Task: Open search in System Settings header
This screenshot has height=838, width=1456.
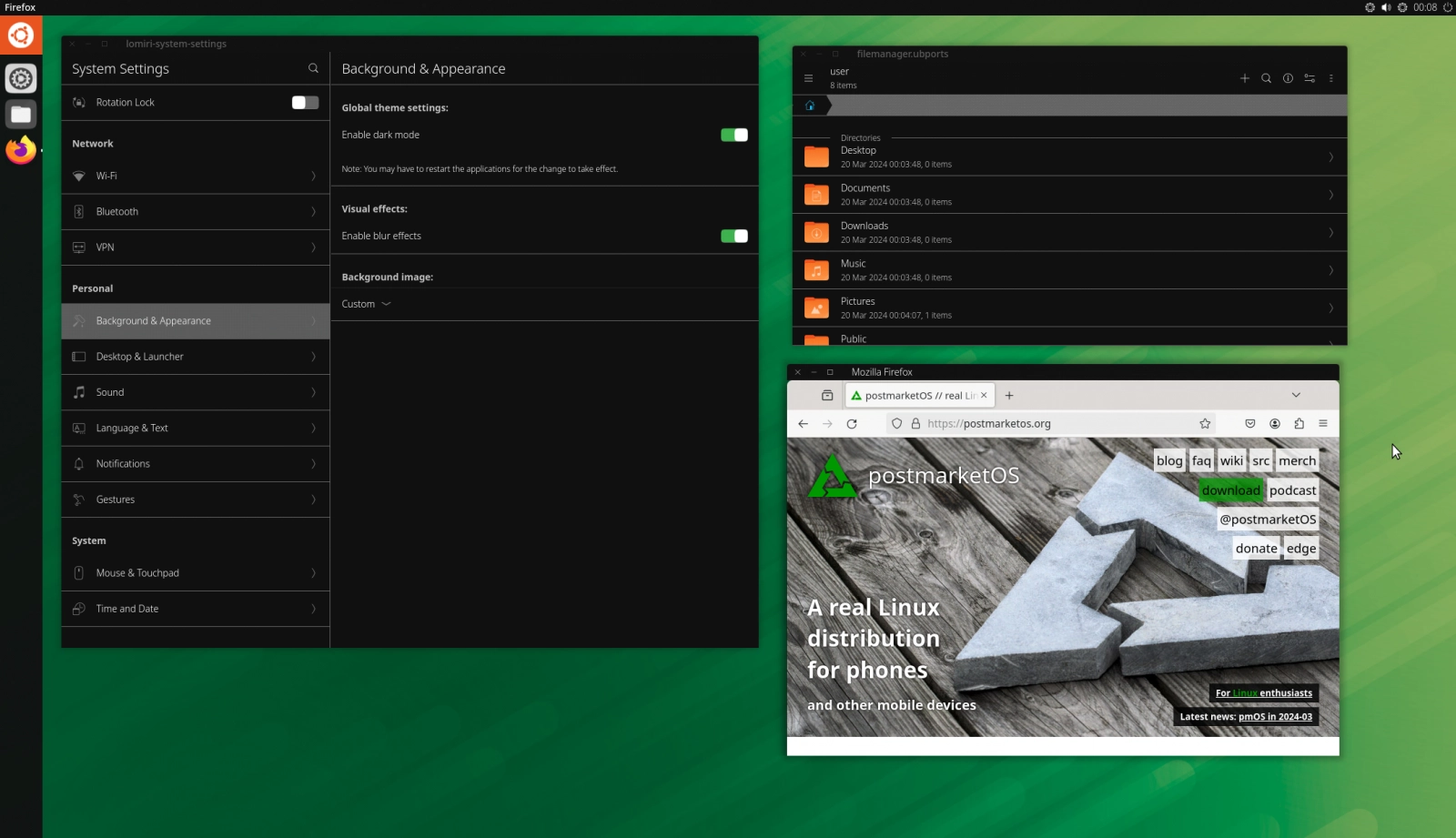Action: point(313,68)
